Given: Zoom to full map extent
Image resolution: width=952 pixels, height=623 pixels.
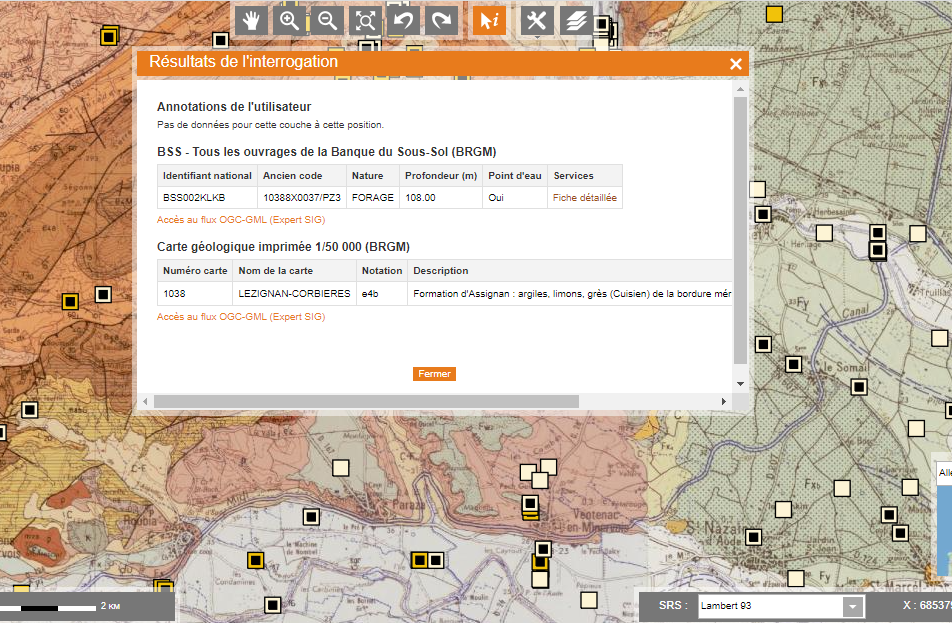Looking at the screenshot, I should [366, 21].
